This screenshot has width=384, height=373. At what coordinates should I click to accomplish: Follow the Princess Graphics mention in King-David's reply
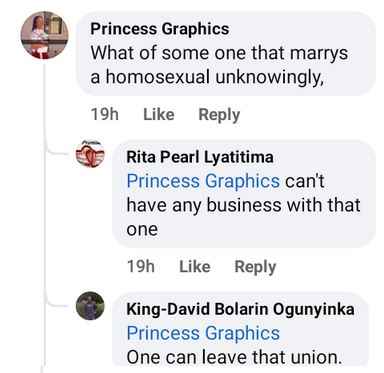click(203, 333)
